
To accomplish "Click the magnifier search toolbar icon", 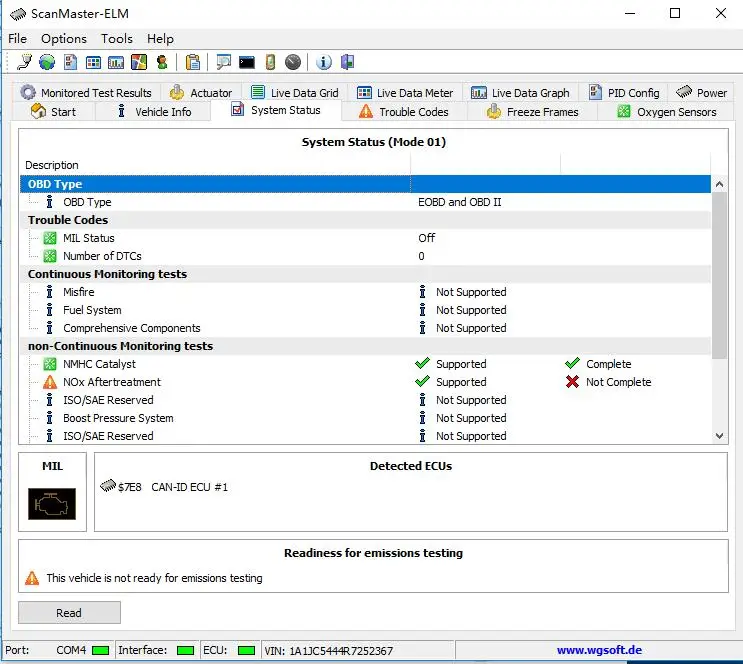I will pyautogui.click(x=223, y=62).
